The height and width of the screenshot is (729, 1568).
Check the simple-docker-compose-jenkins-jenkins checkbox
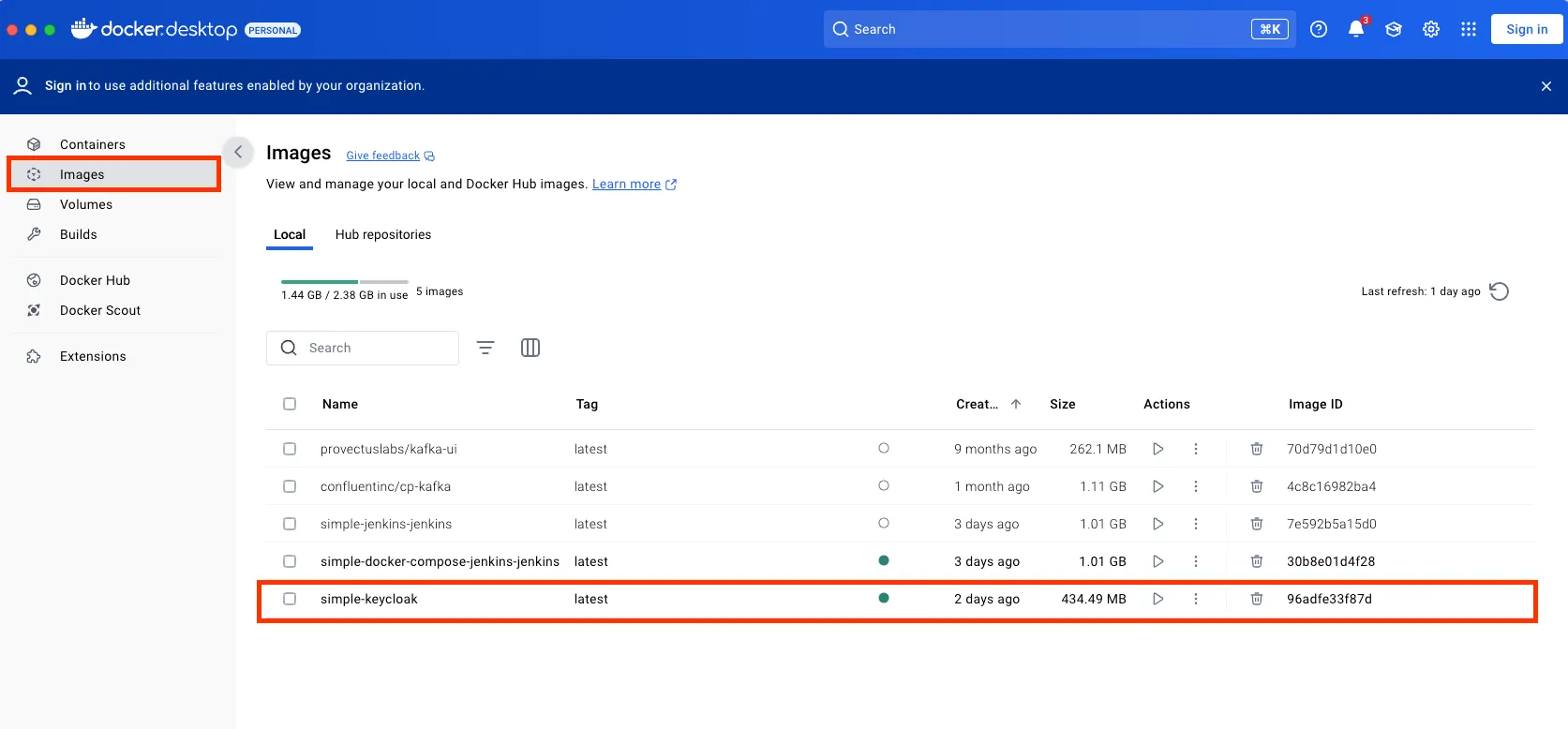290,561
